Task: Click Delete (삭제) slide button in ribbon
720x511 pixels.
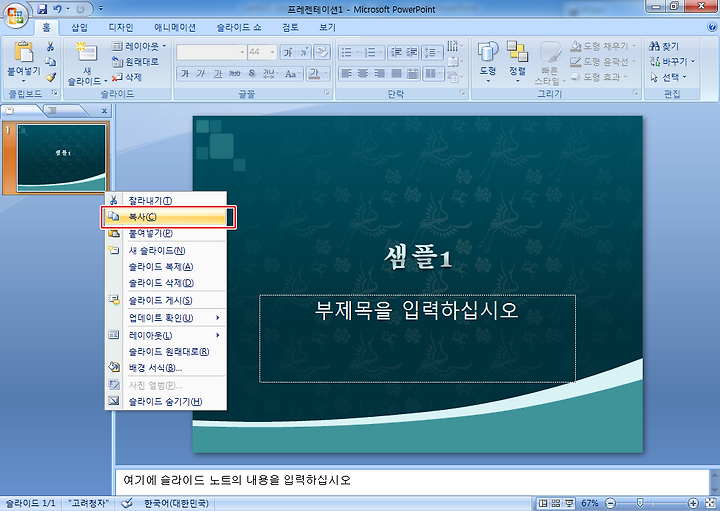Action: [x=127, y=77]
